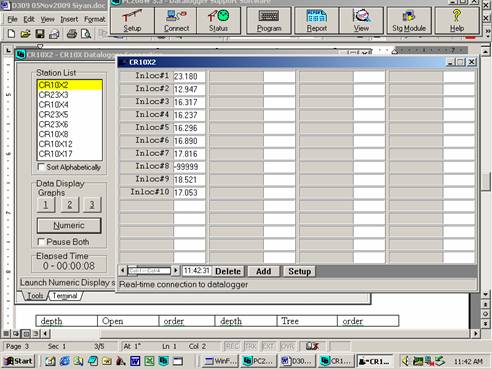The height and width of the screenshot is (369, 492).
Task: Click the View toolbar button
Action: 361,21
